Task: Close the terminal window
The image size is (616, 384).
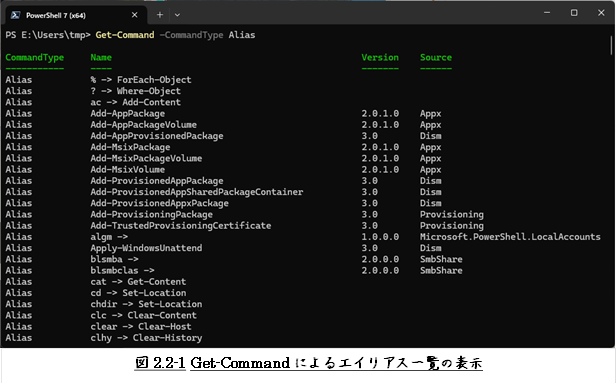Action: (x=601, y=13)
